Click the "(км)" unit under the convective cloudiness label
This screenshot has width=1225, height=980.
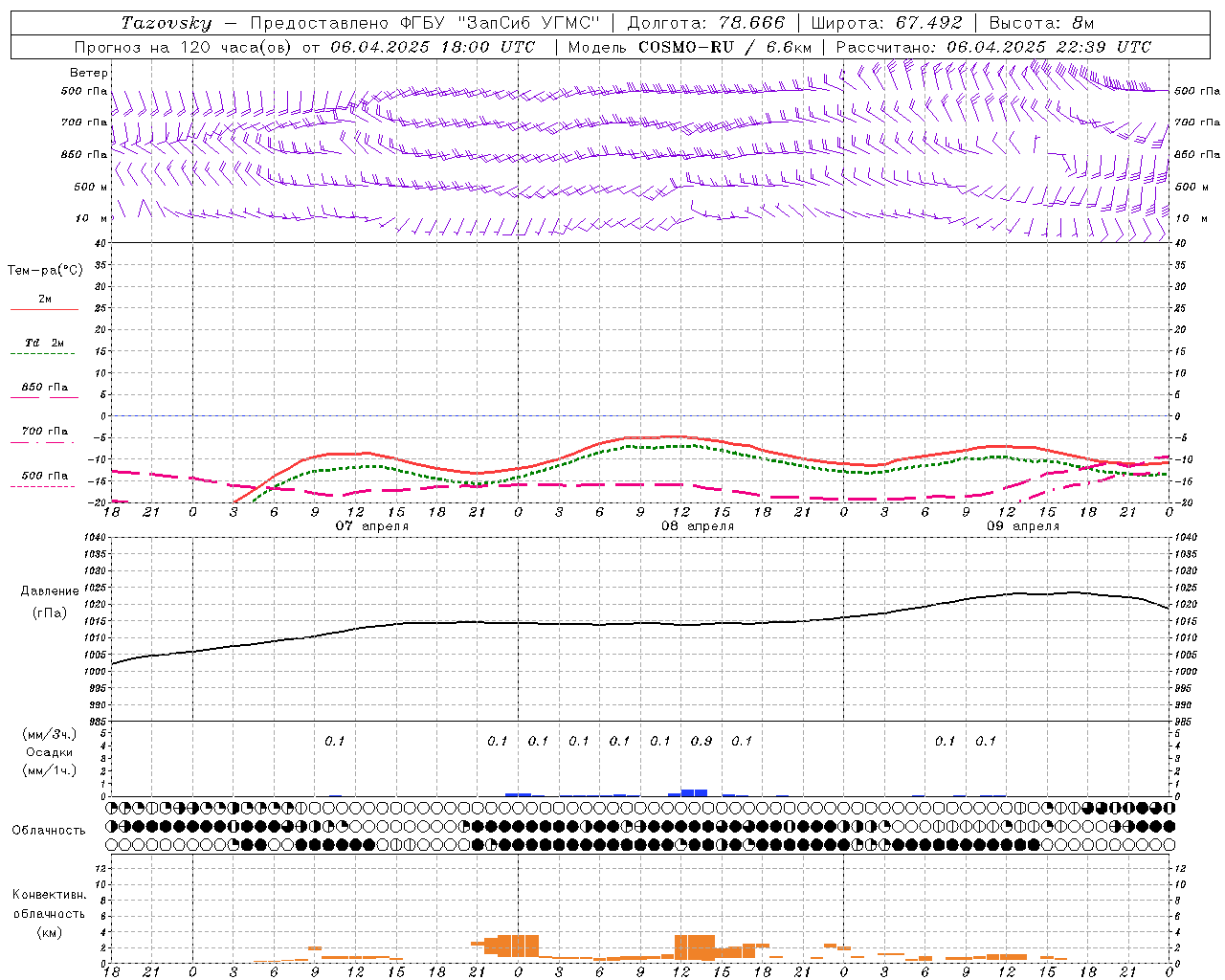[50, 932]
